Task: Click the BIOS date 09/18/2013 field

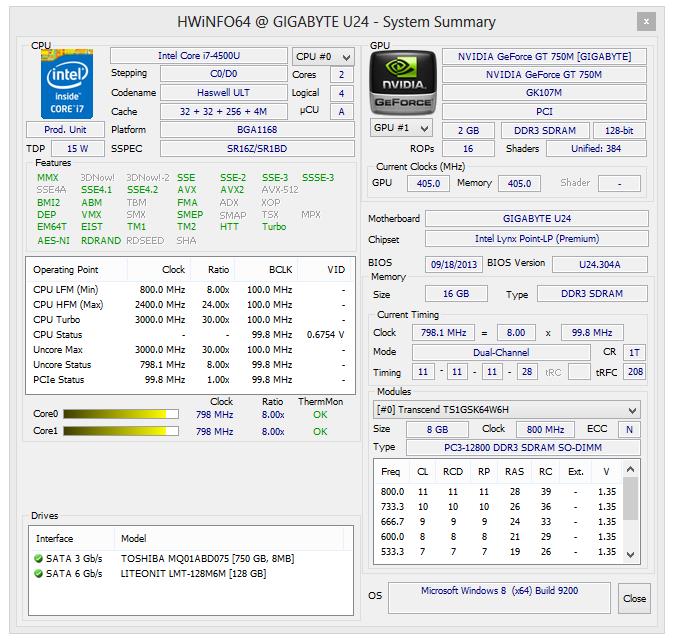Action: point(454,264)
